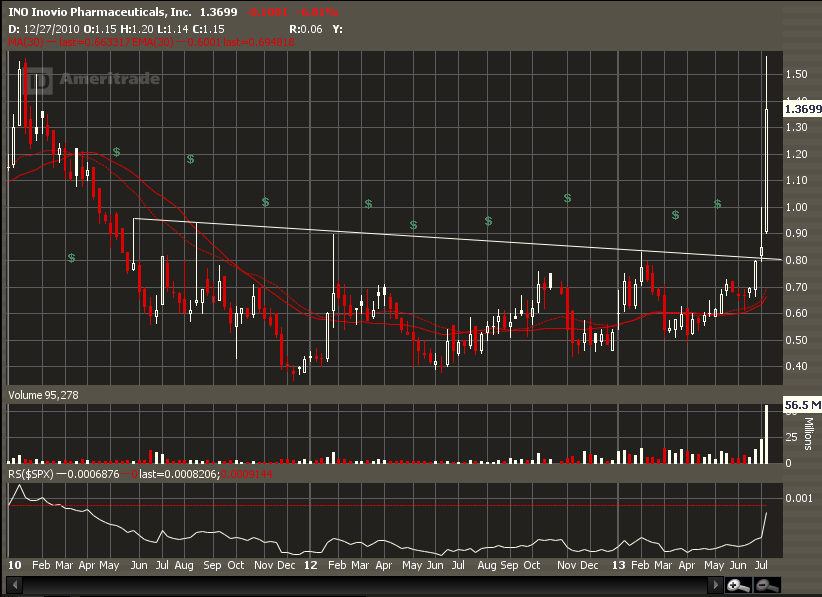Click the EMA(30) indicator label
The image size is (822, 597).
tap(165, 42)
